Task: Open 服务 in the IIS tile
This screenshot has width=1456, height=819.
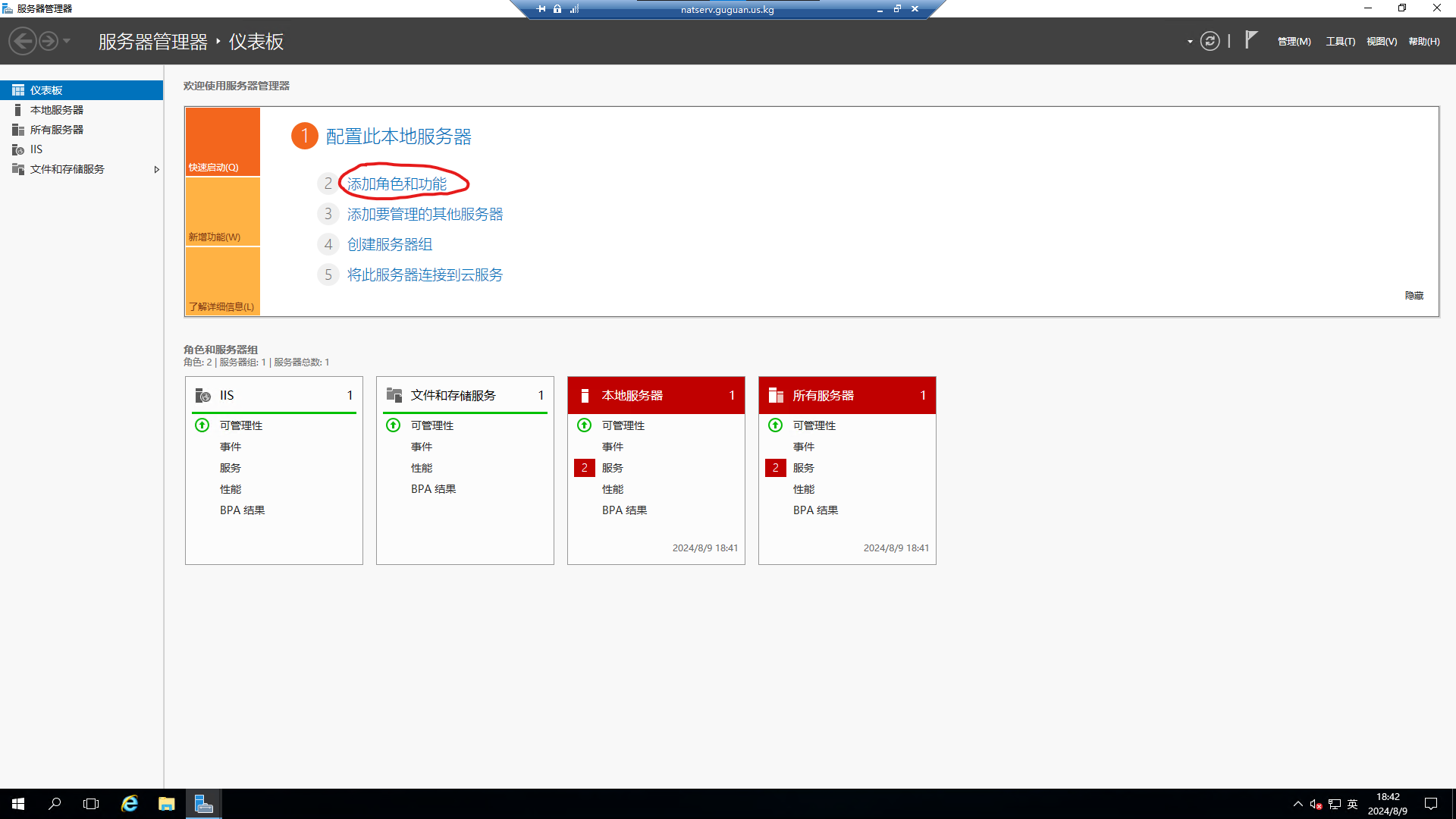Action: 231,468
